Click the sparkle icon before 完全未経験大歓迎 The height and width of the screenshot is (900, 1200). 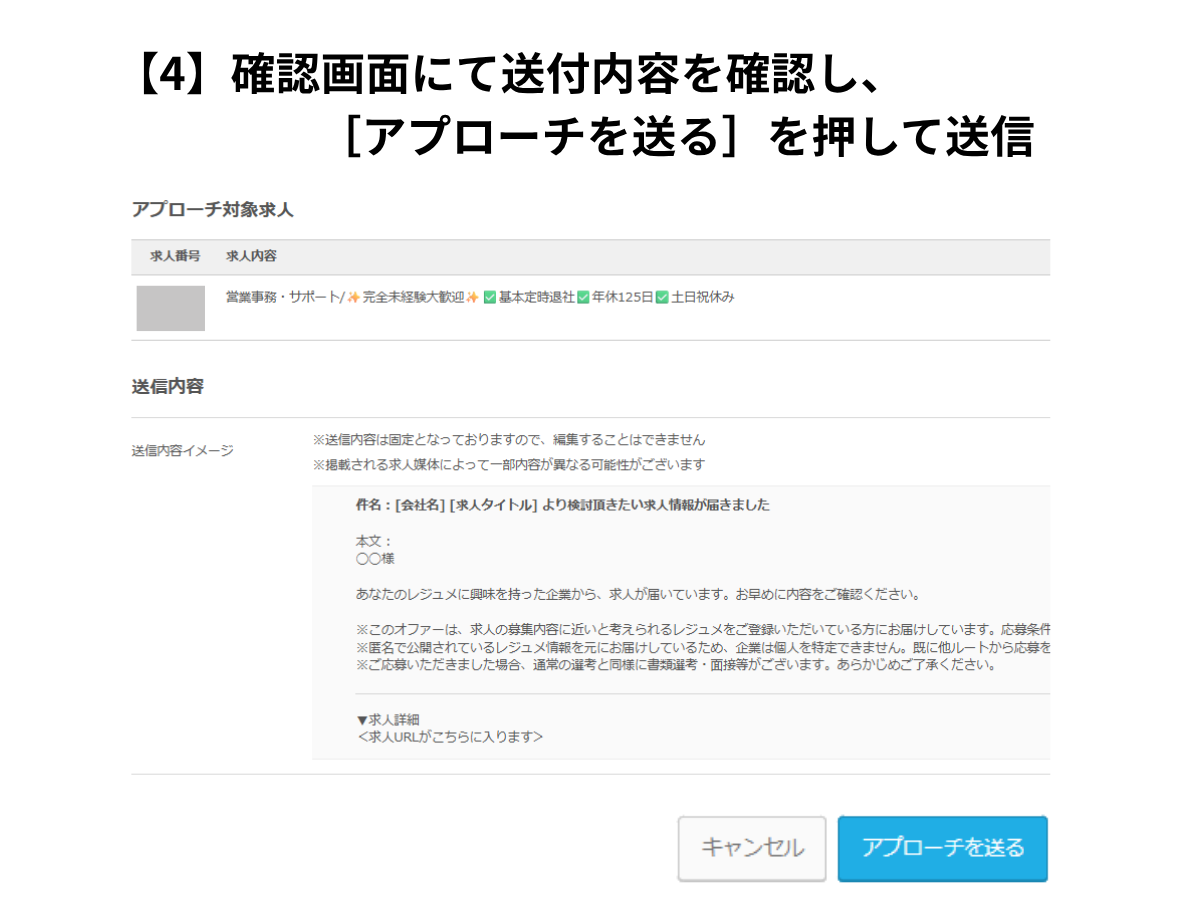353,297
